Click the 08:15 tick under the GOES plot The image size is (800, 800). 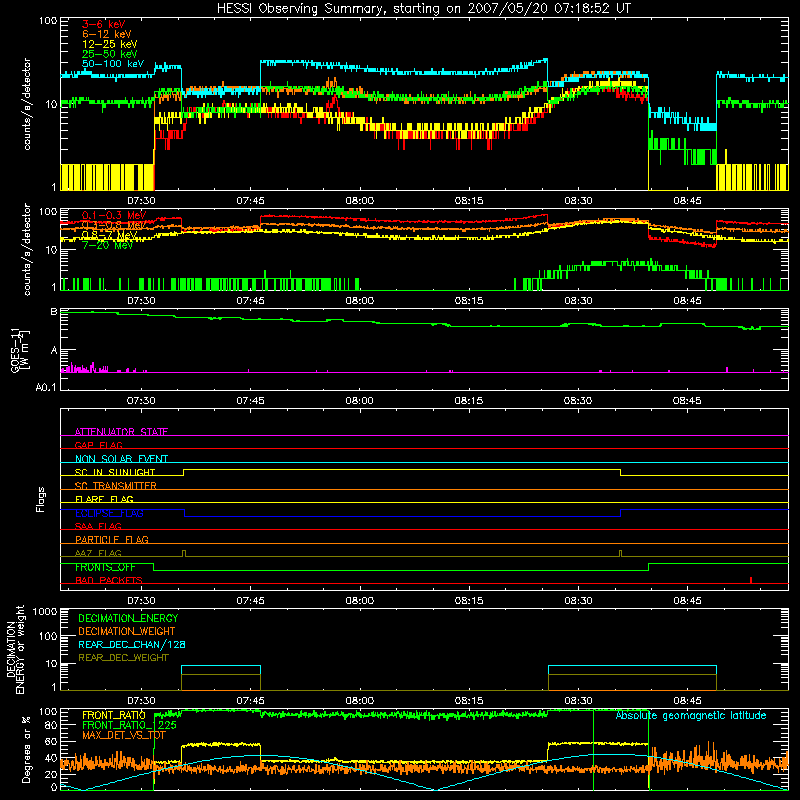coord(468,401)
